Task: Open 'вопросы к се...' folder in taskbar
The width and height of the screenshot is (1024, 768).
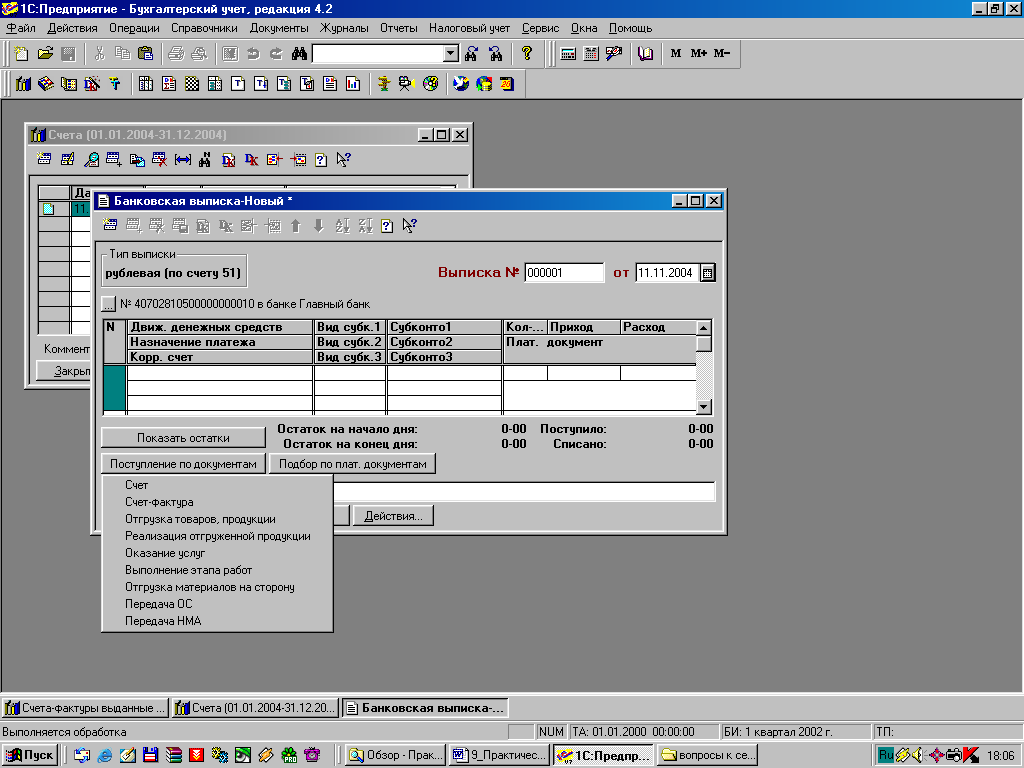Action: tap(708, 756)
